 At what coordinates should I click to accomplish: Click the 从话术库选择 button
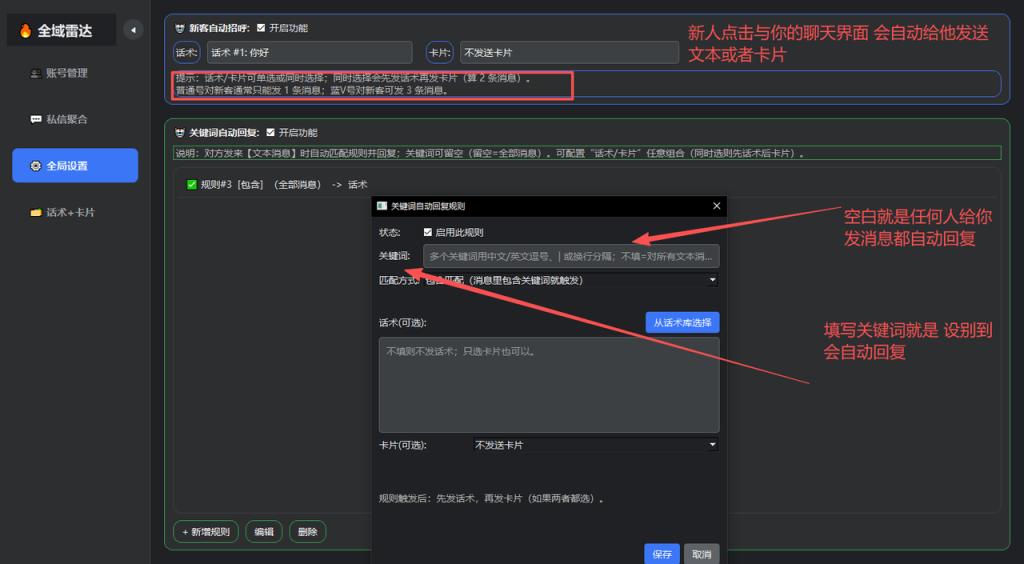pos(682,322)
